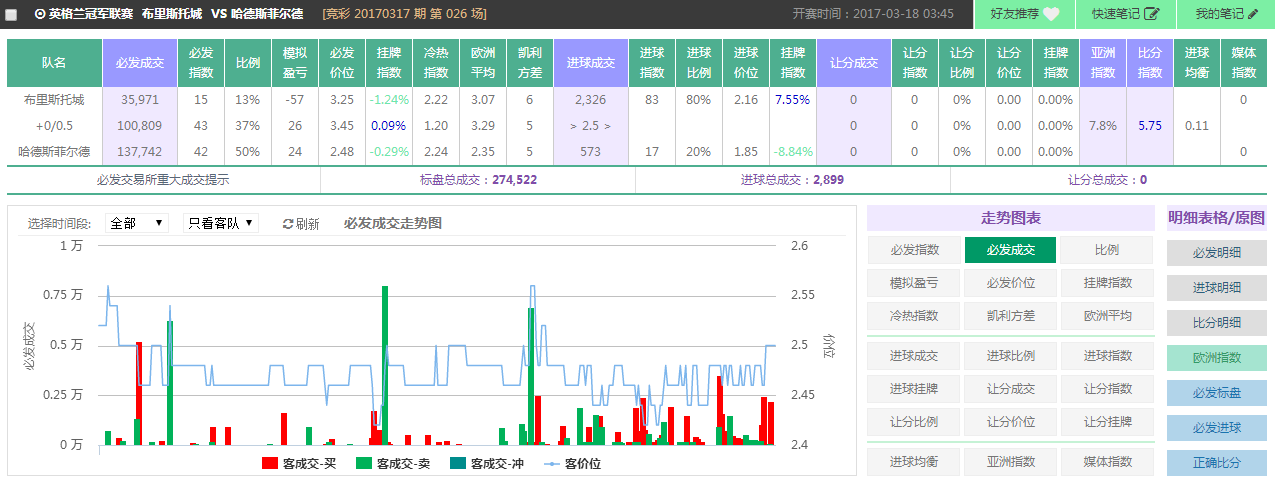Click the 进球成交 column header
1275x486 pixels.
(x=590, y=63)
